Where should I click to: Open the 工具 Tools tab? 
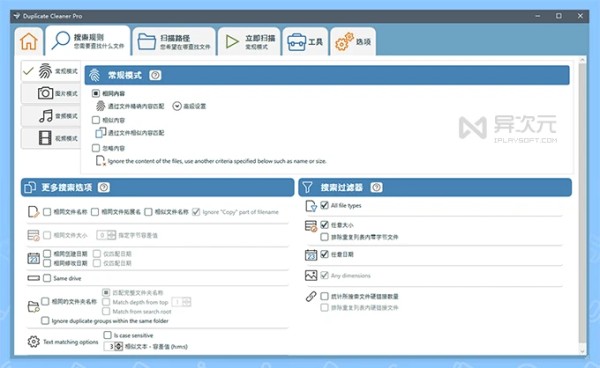305,41
